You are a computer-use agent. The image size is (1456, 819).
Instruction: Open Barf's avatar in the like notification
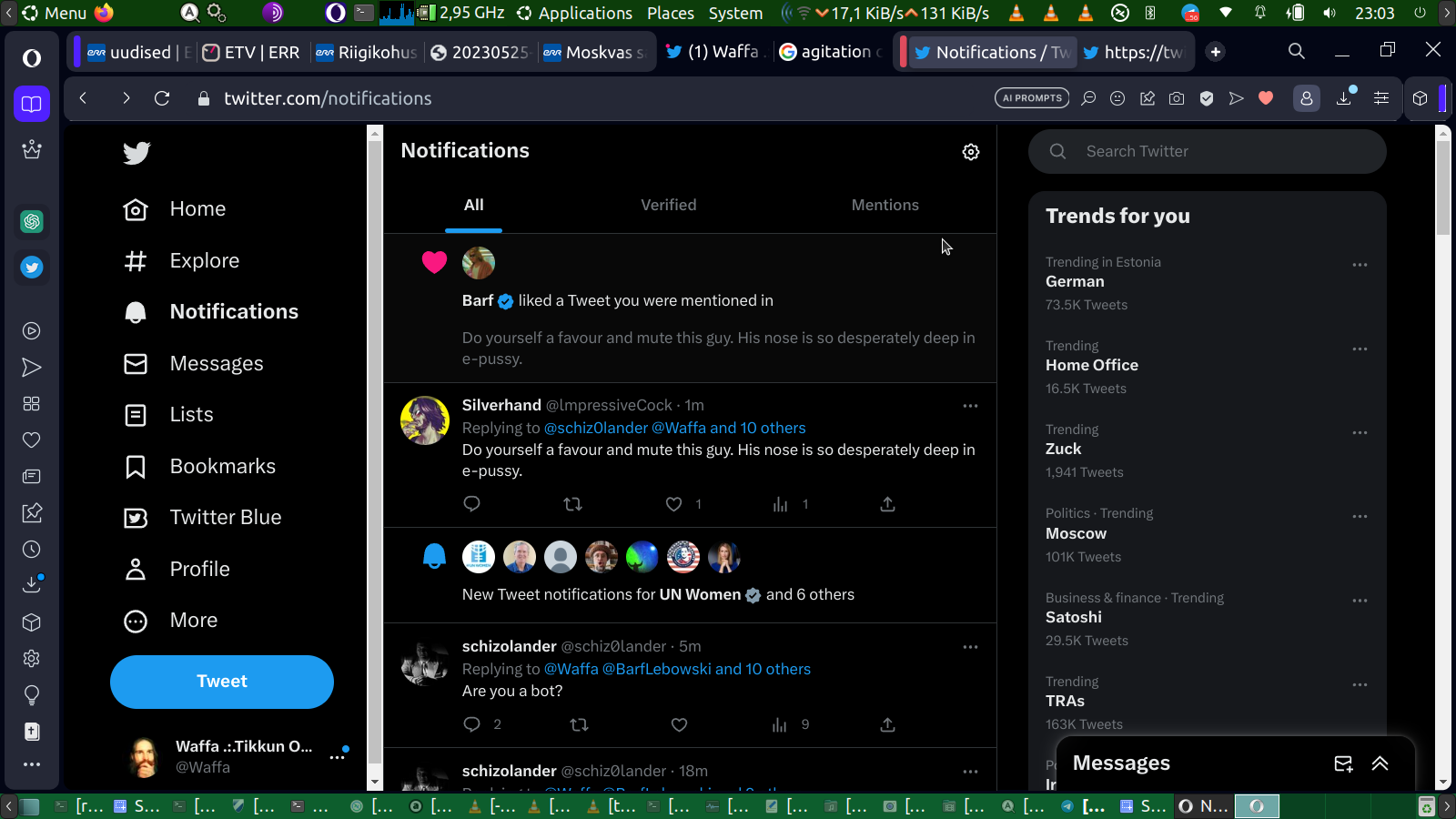[479, 263]
